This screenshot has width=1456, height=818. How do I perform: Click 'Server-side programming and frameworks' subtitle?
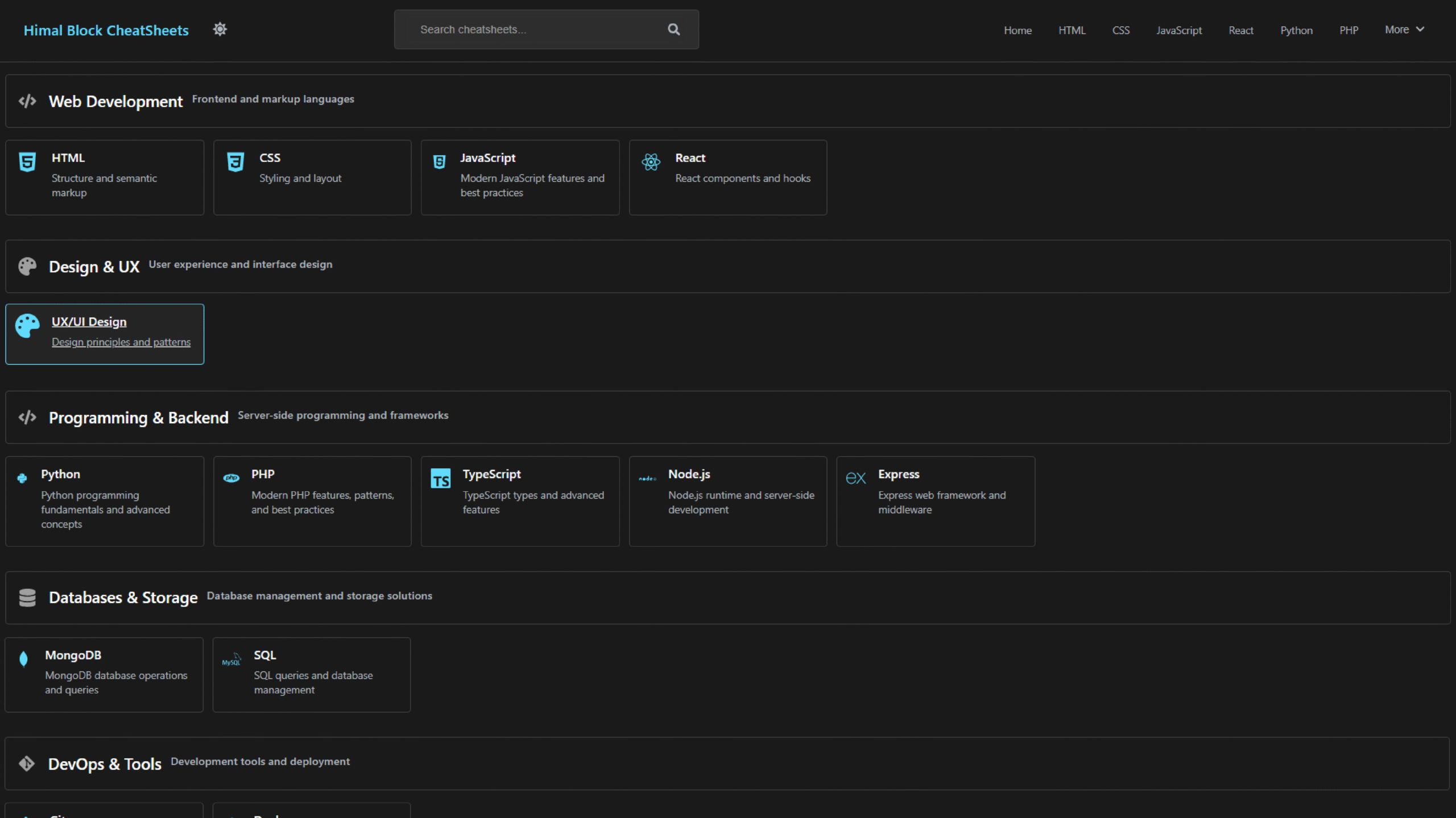coord(343,416)
